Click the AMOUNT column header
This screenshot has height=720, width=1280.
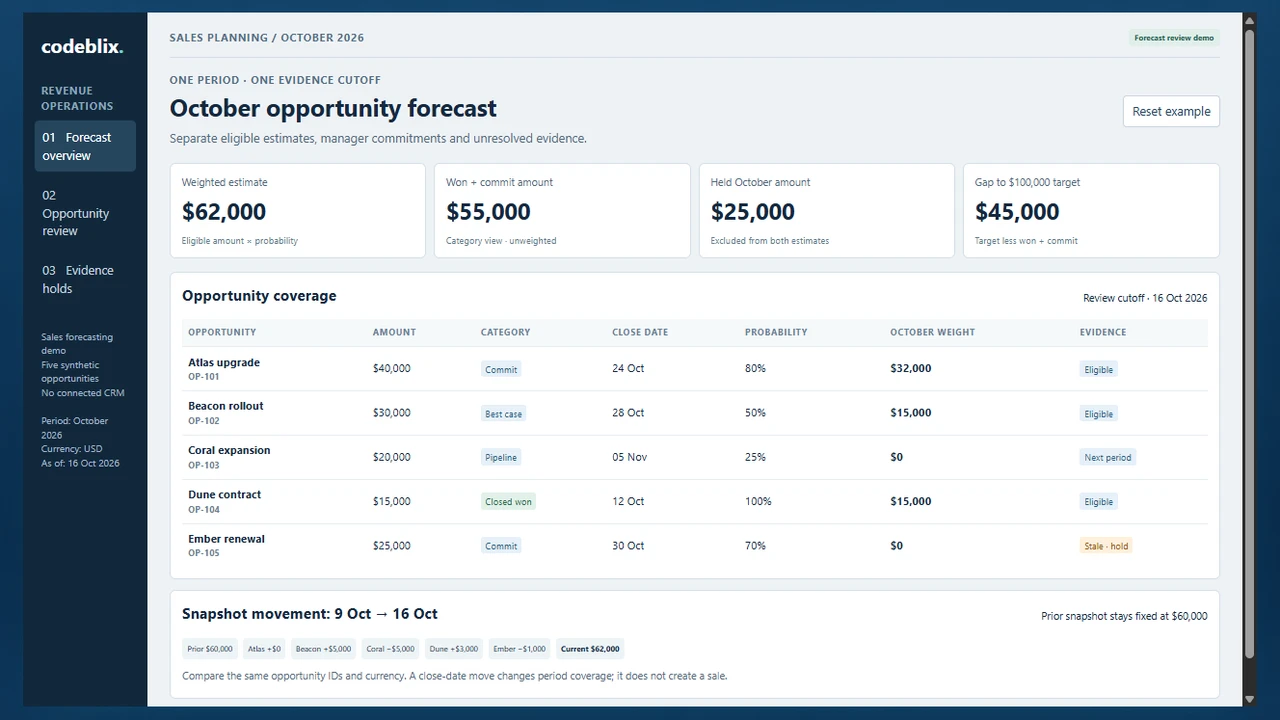(394, 332)
